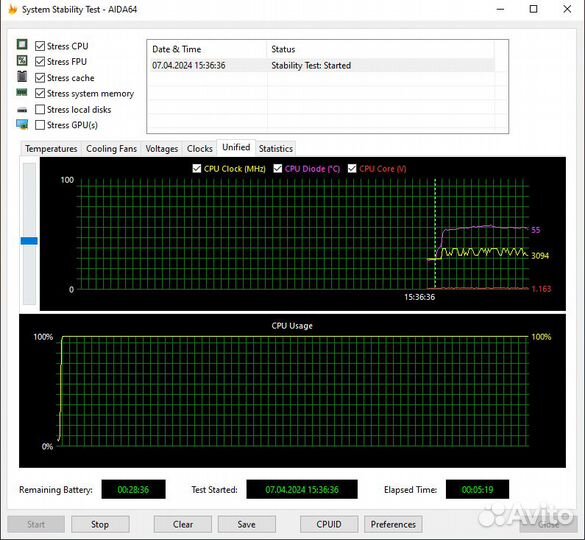The height and width of the screenshot is (540, 585).
Task: Click the RAM module icon beside Stress system memory
Action: coord(22,92)
